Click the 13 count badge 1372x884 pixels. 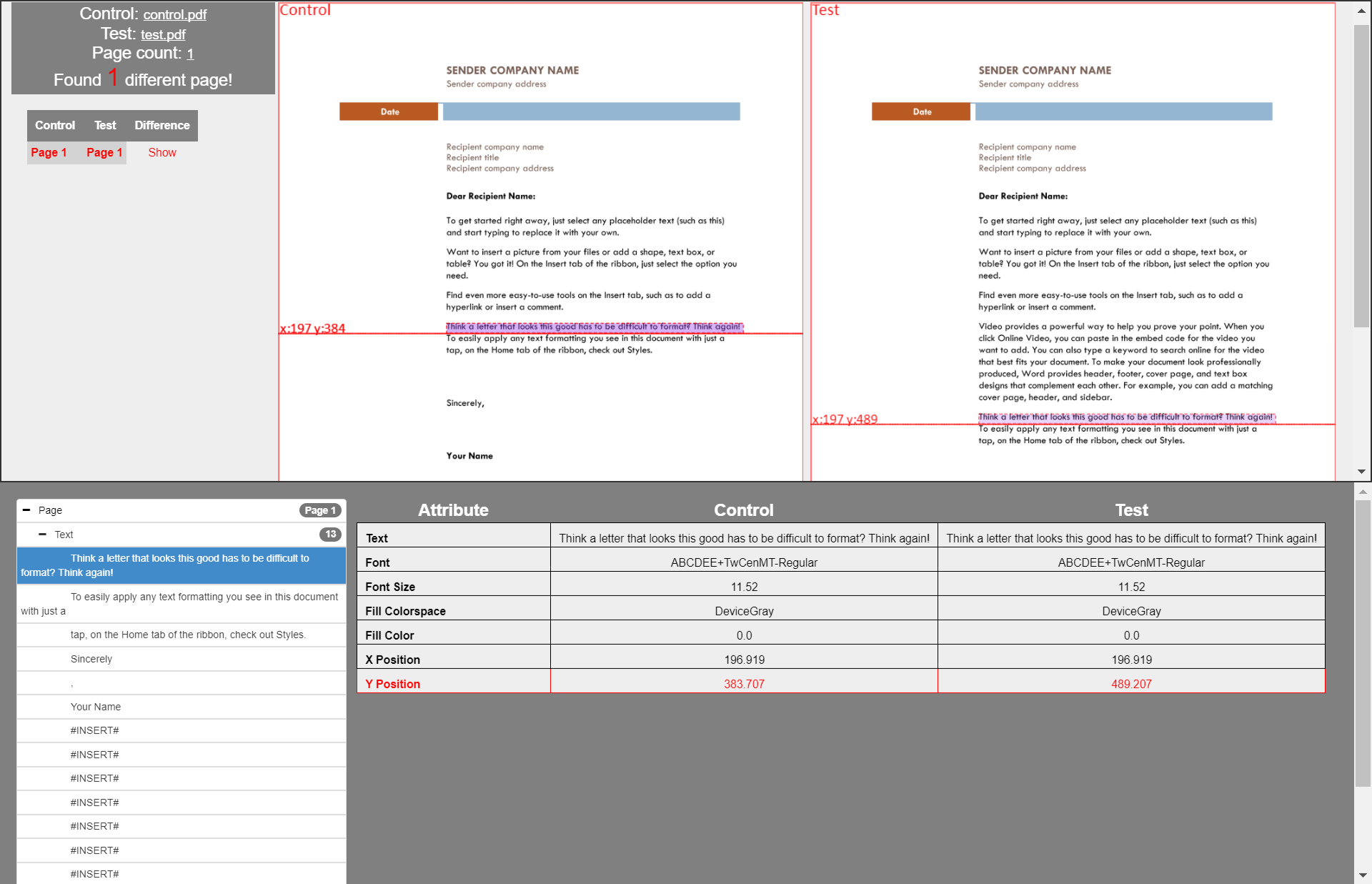tap(330, 535)
